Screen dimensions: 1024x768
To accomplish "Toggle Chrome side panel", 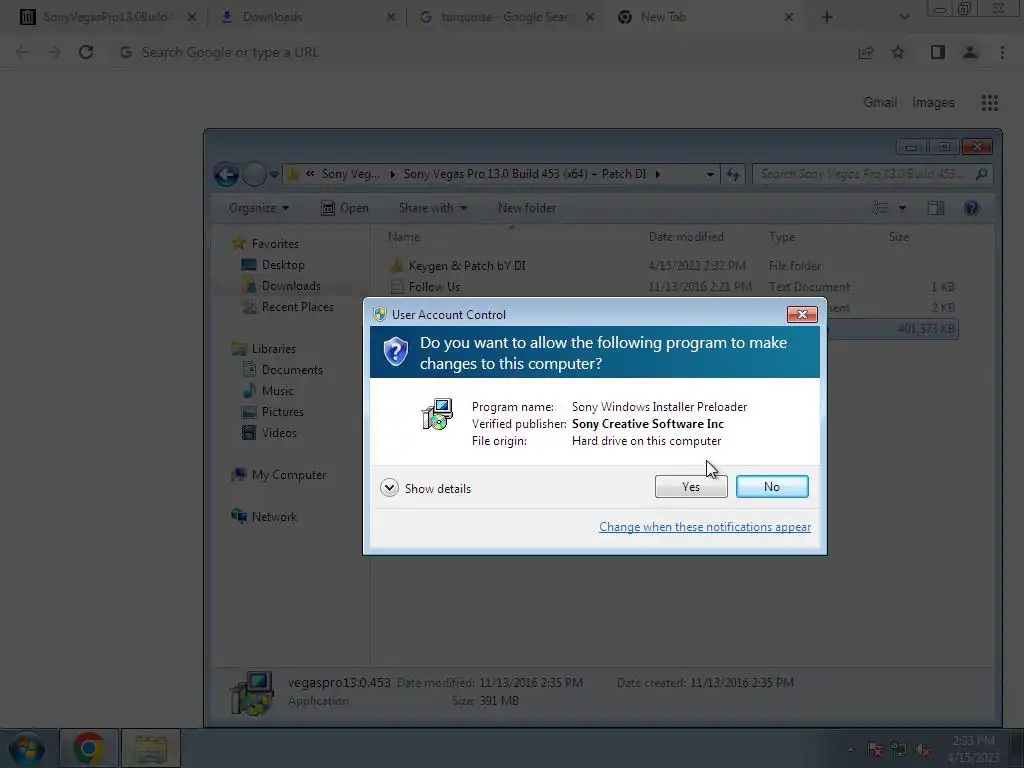I will pos(938,52).
